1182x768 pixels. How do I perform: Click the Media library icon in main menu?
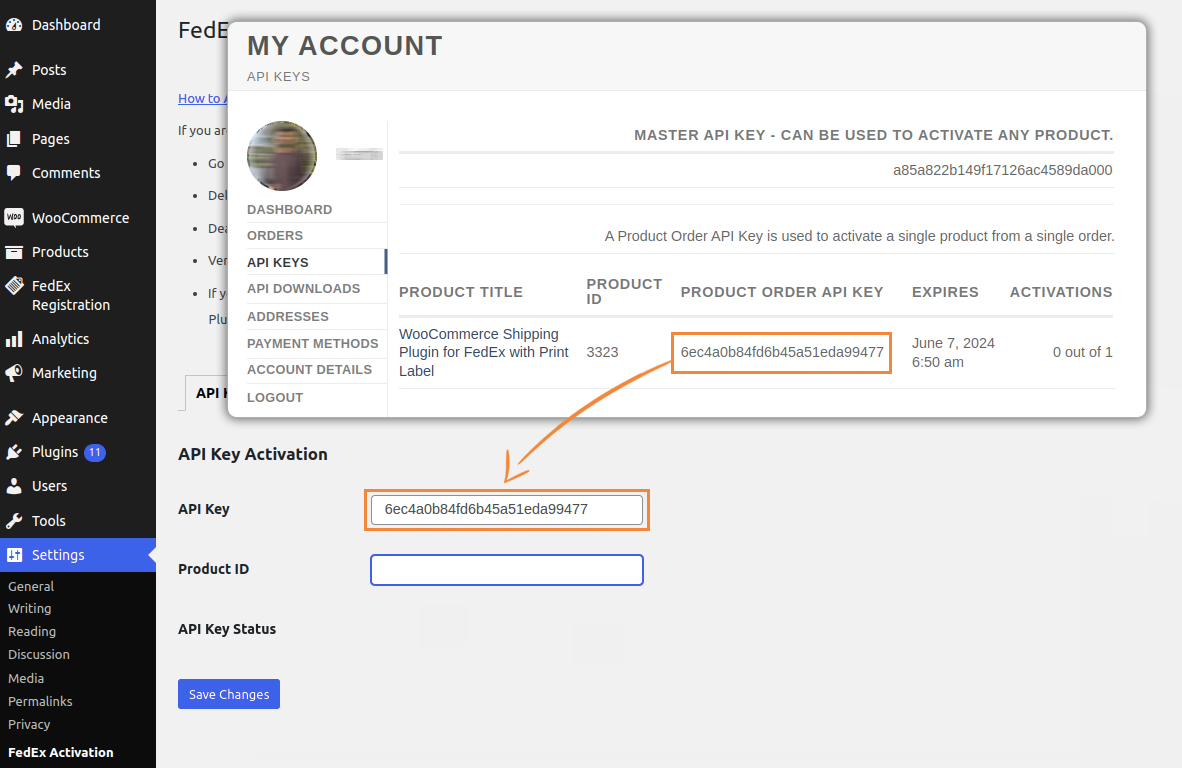coord(14,104)
